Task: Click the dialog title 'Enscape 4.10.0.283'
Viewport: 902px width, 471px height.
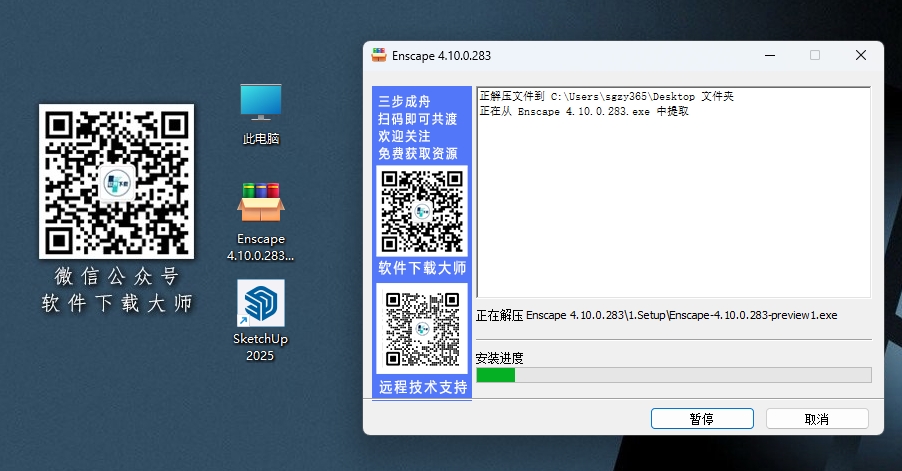Action: coord(441,56)
